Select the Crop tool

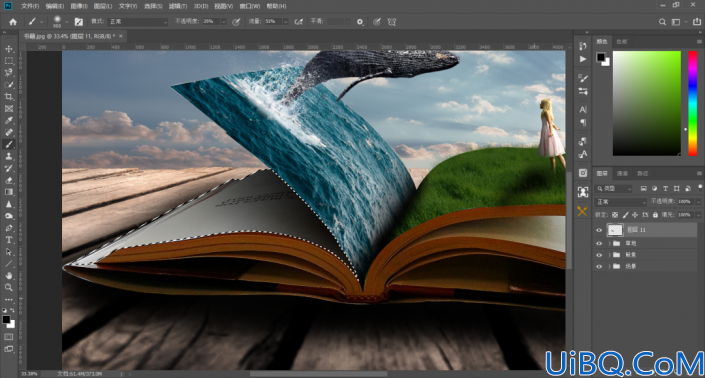pyautogui.click(x=9, y=97)
